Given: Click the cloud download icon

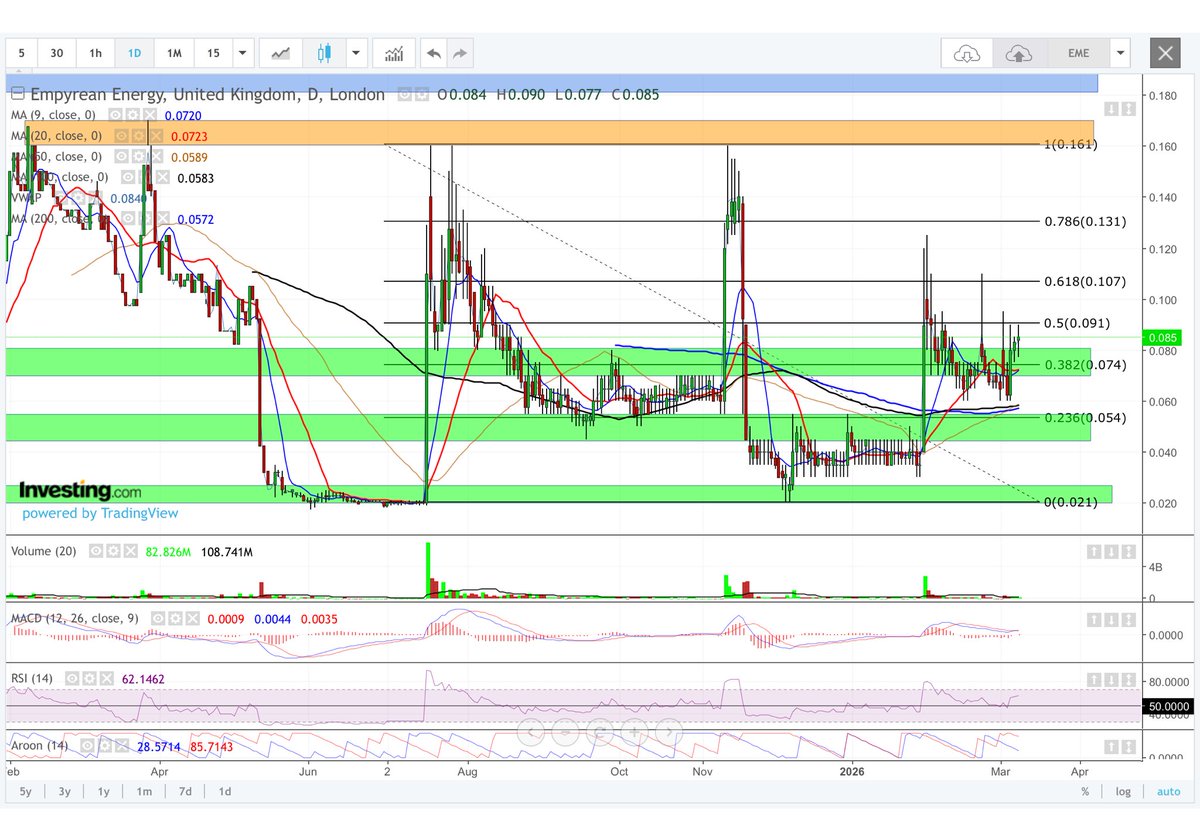Looking at the screenshot, I should tap(965, 52).
